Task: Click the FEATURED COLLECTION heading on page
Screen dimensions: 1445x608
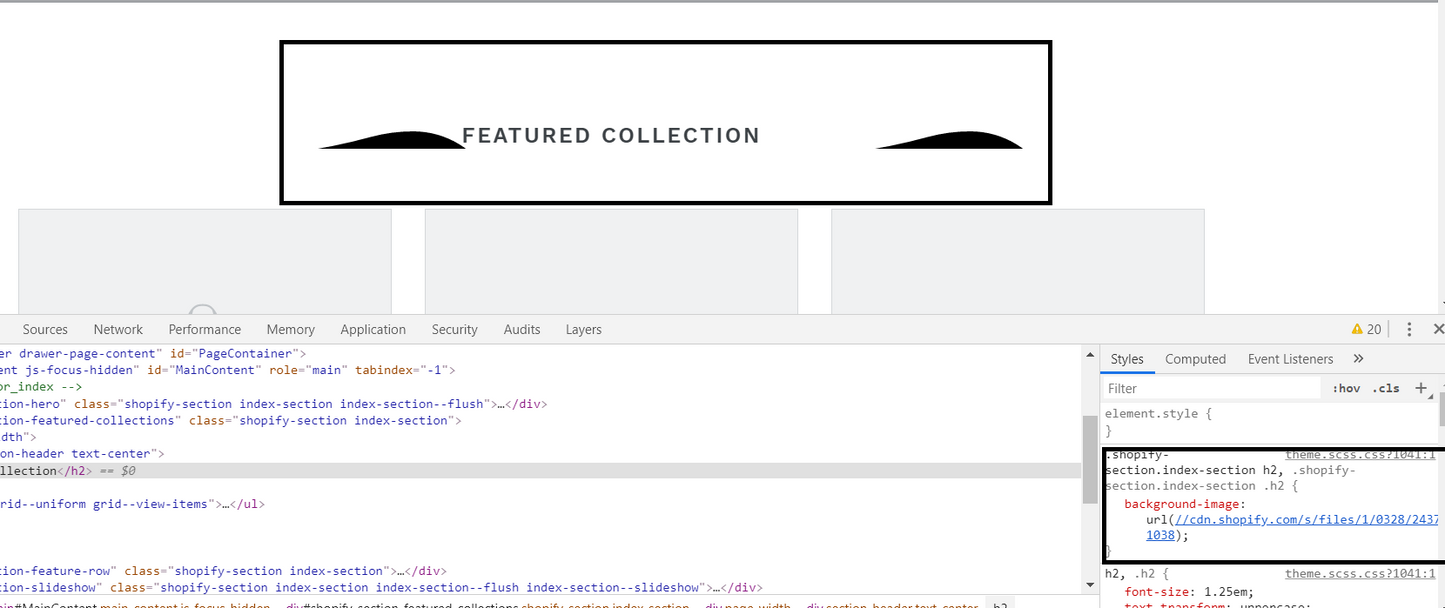Action: [x=611, y=136]
